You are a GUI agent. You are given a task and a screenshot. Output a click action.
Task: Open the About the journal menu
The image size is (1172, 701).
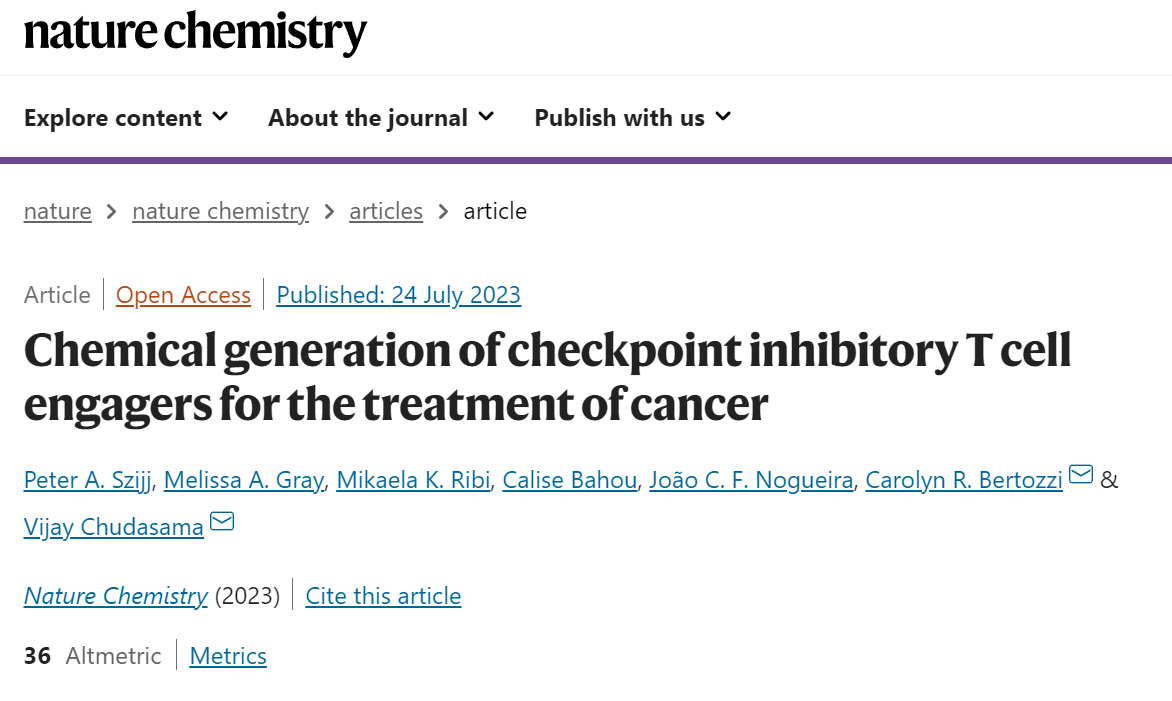[381, 117]
